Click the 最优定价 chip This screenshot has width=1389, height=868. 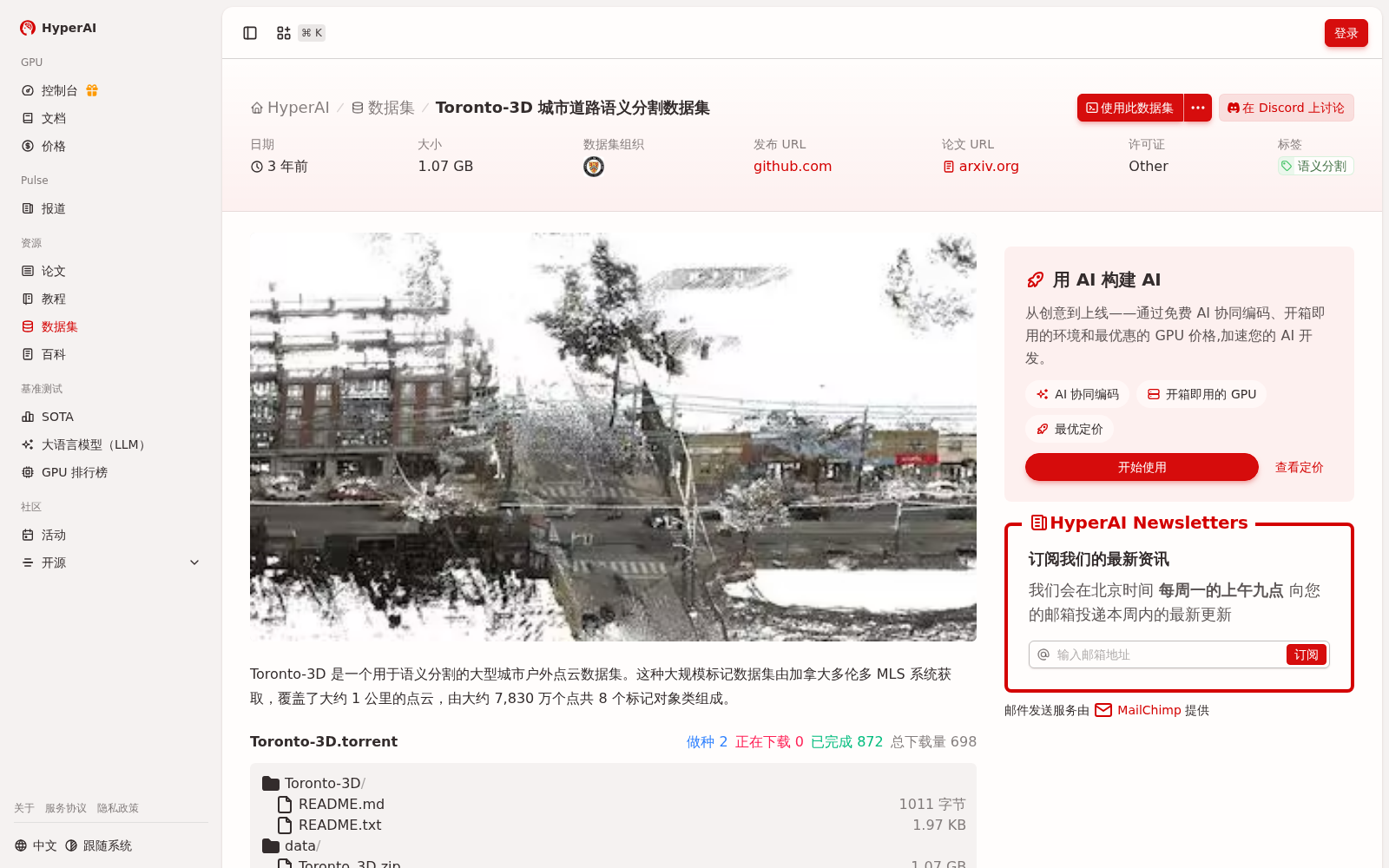coord(1070,429)
